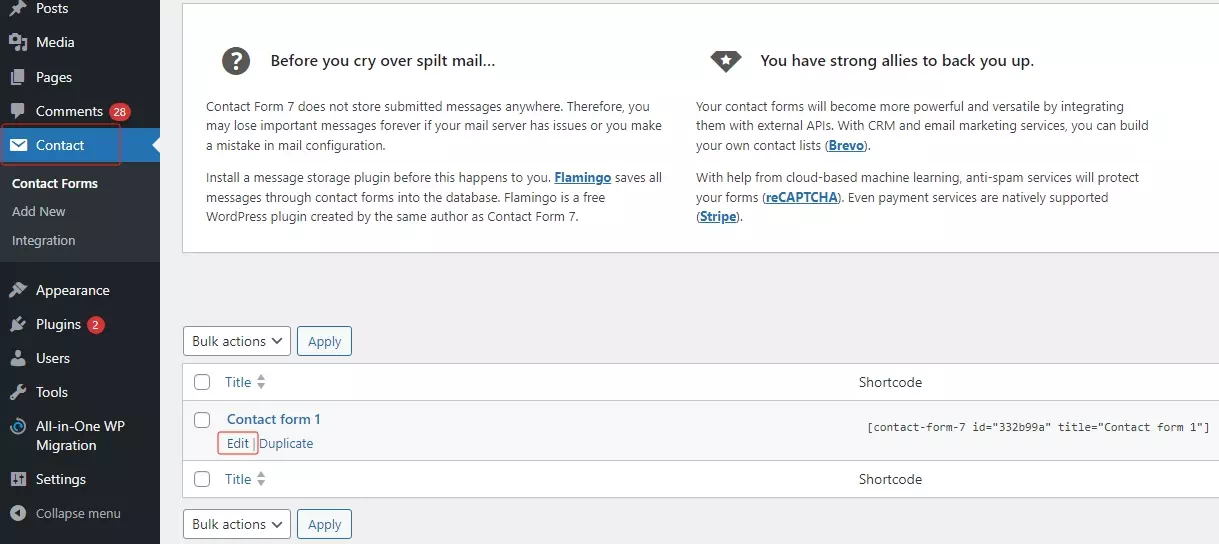
Task: Toggle the select-all checkbox in table header
Action: click(x=202, y=382)
